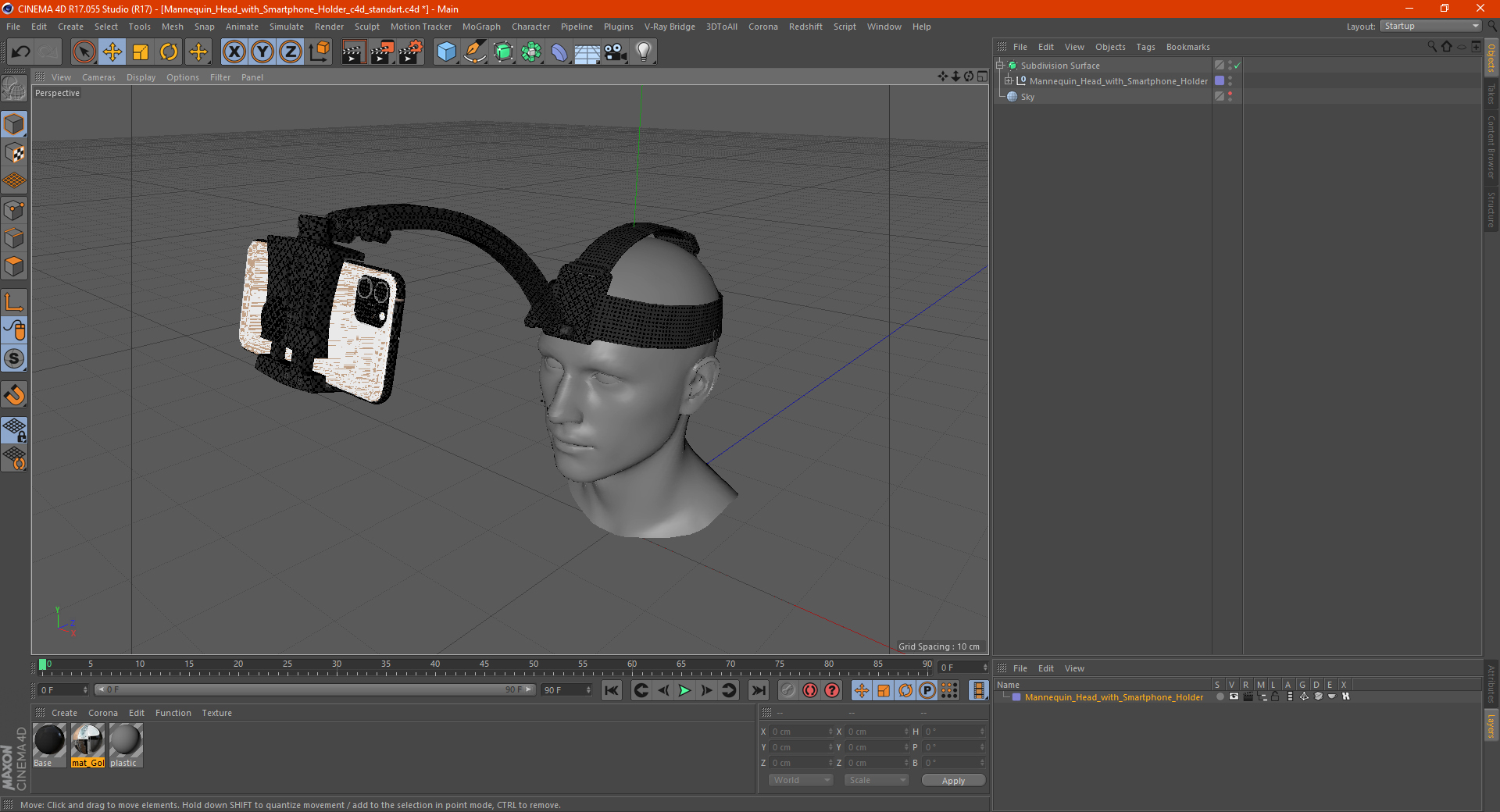Open the World coordinate dropdown
Screen dimensions: 1500x812
pyautogui.click(x=801, y=780)
